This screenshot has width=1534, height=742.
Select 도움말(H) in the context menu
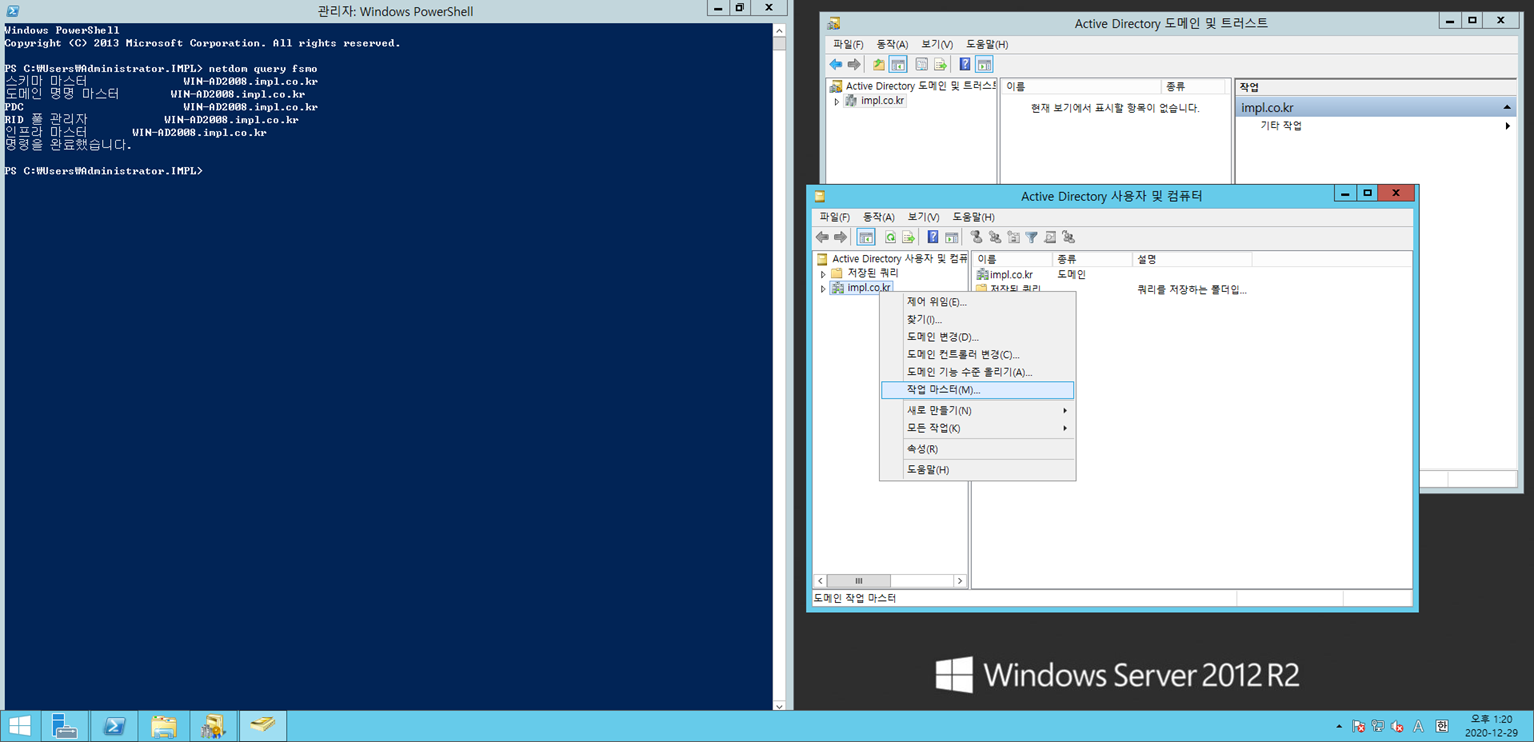[x=977, y=469]
